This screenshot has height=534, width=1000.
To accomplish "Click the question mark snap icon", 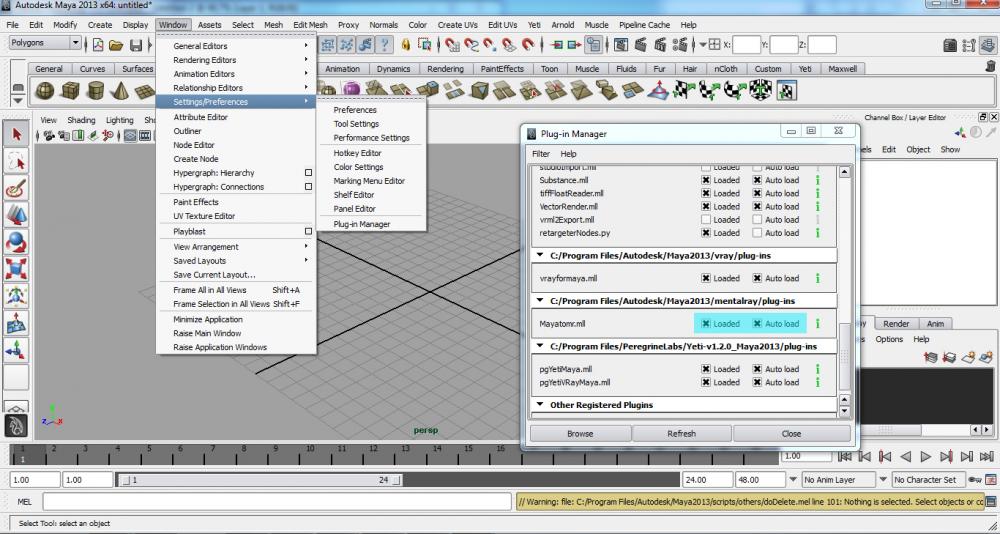I will 384,45.
